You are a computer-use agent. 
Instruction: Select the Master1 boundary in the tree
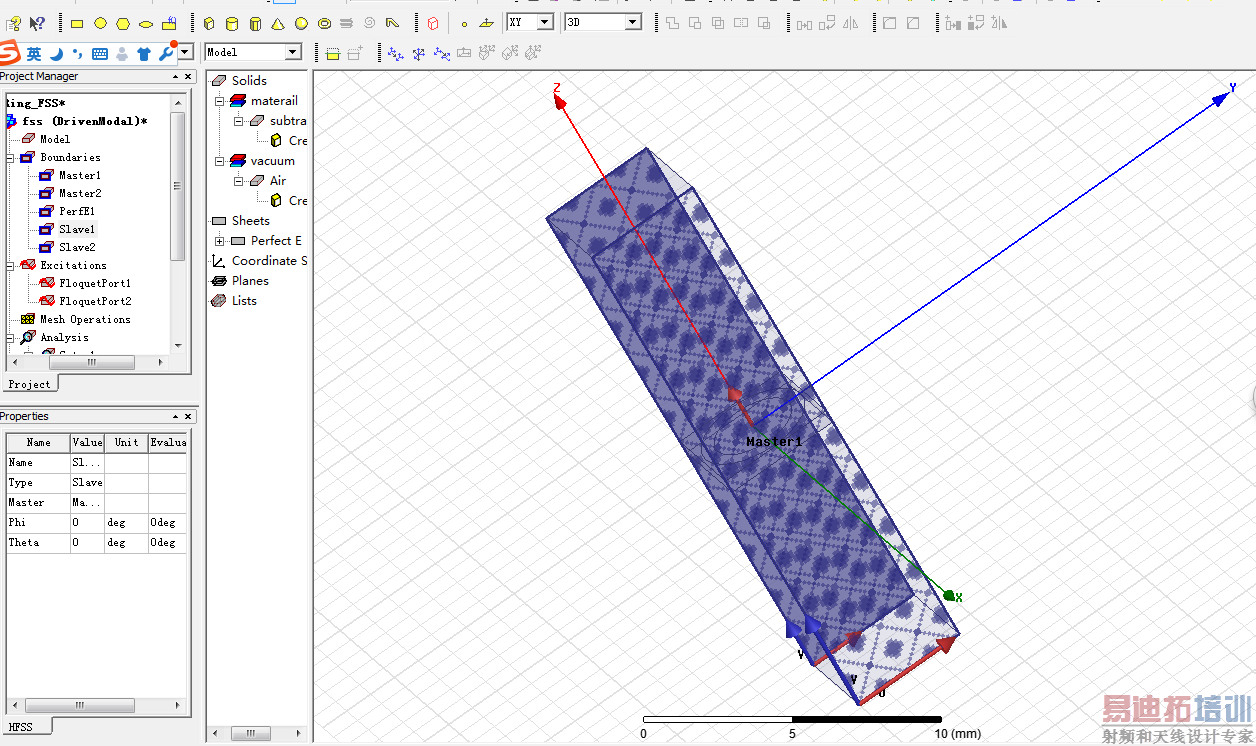79,175
